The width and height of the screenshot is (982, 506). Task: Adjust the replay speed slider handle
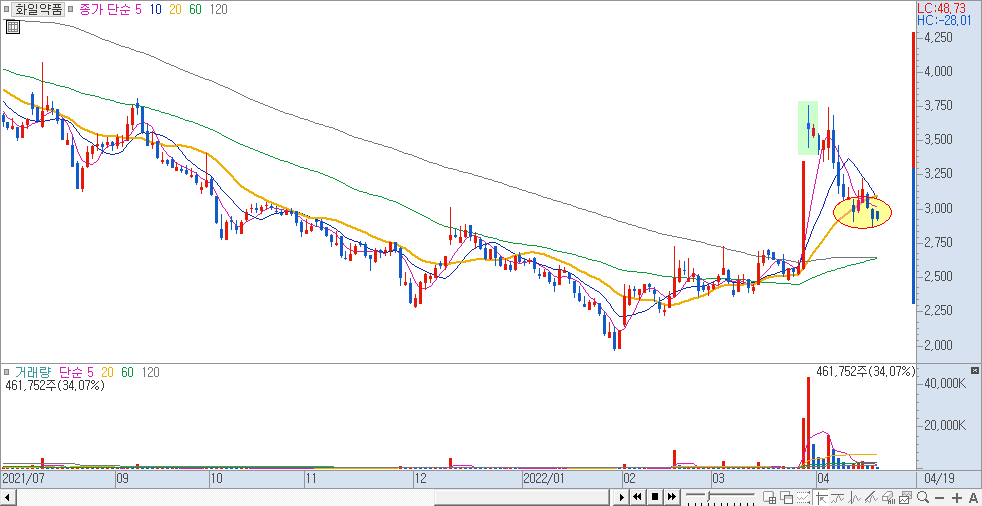[708, 495]
